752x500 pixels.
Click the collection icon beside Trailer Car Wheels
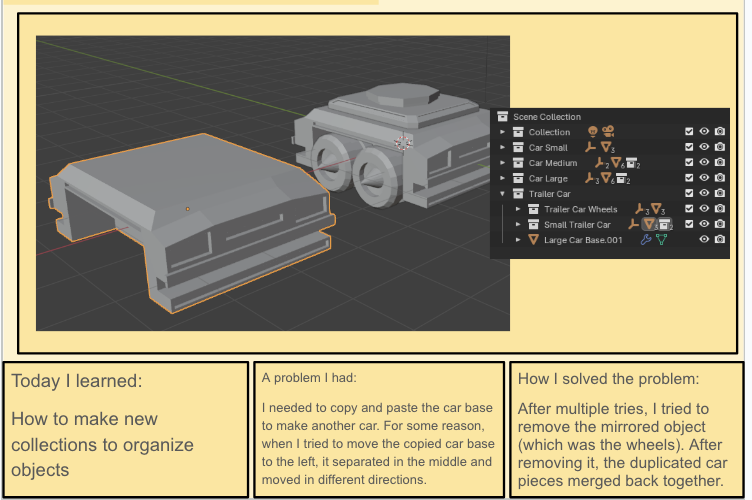click(533, 209)
